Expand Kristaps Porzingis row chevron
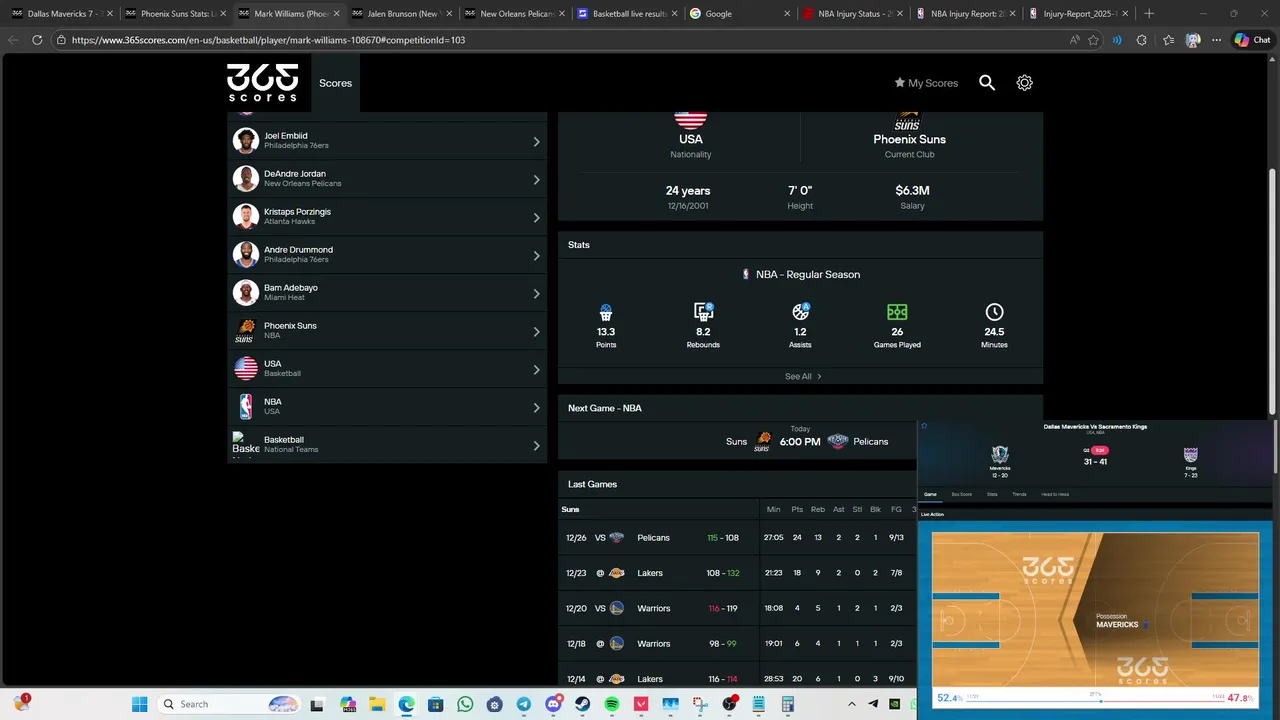Image resolution: width=1280 pixels, height=720 pixels. (536, 217)
